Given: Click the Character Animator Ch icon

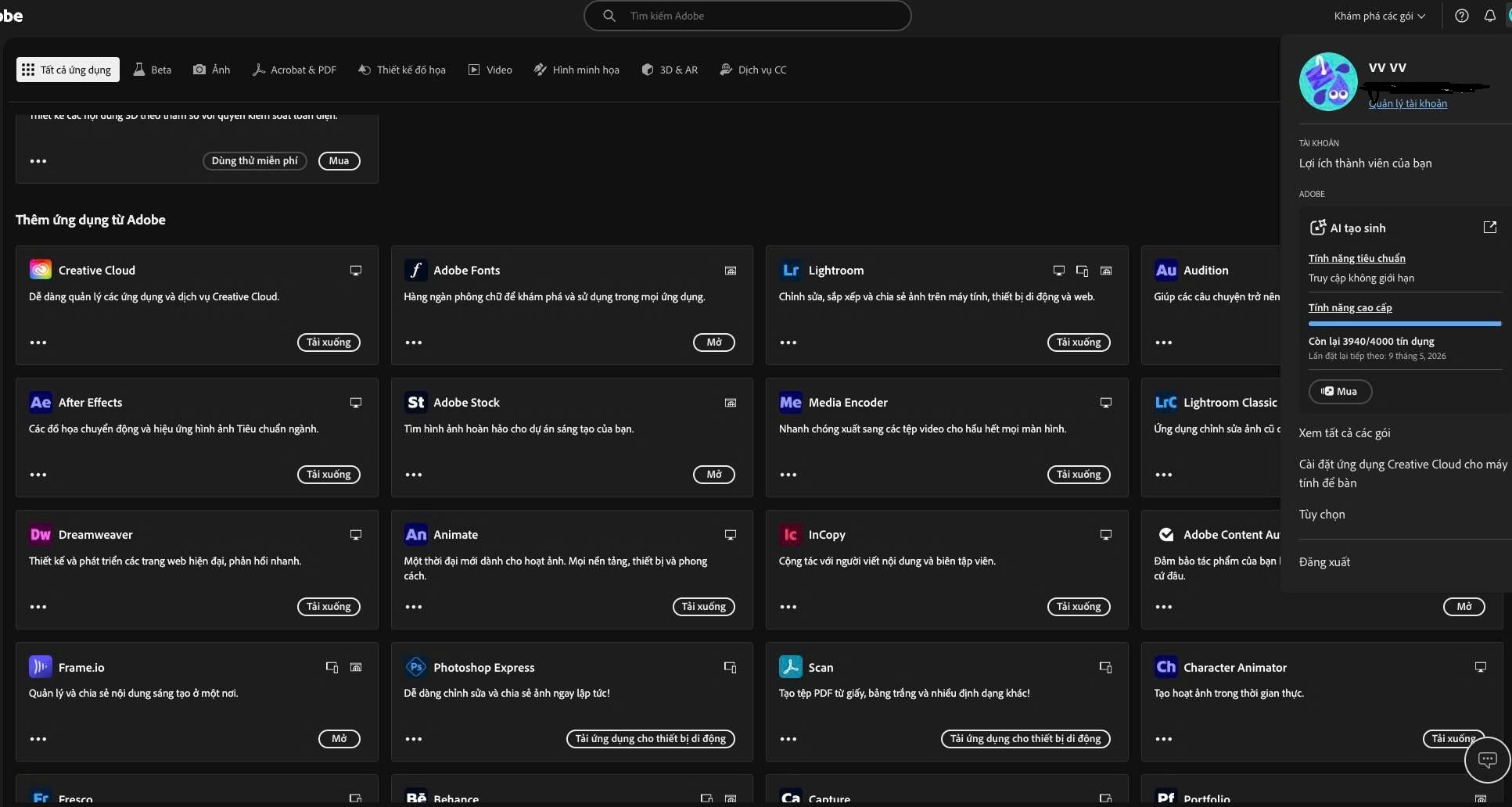Looking at the screenshot, I should tap(1165, 667).
